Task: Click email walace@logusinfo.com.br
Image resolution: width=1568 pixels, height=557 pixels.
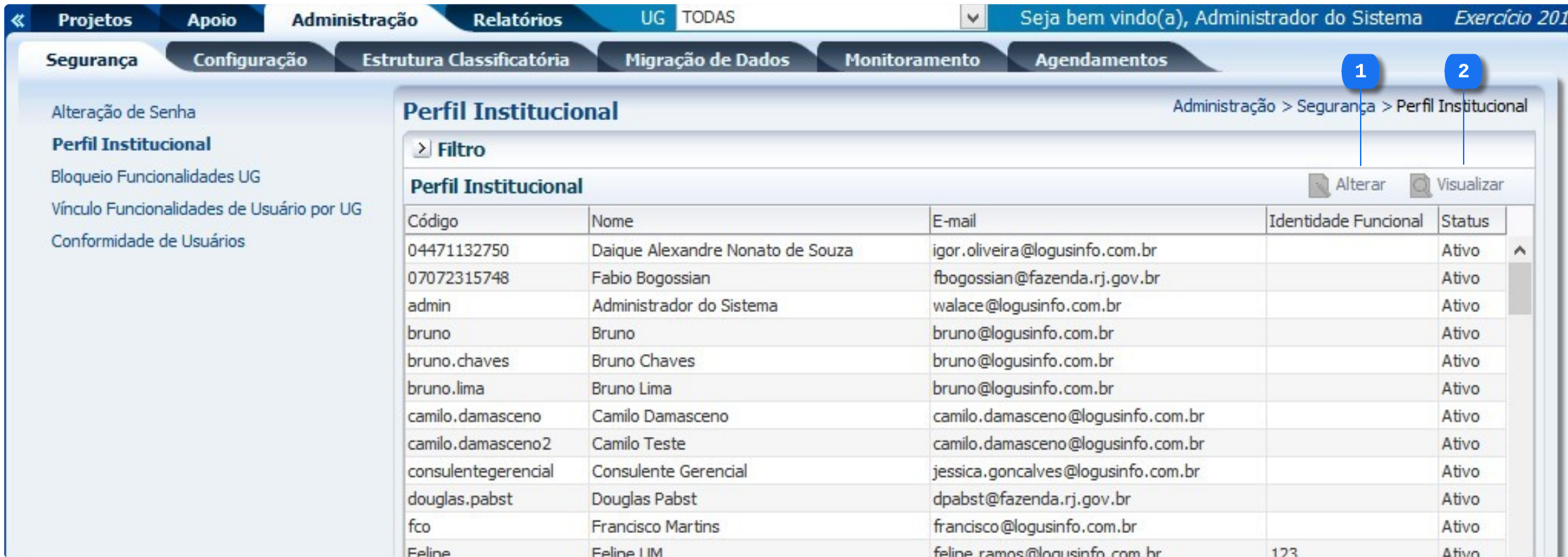Action: click(x=1027, y=305)
